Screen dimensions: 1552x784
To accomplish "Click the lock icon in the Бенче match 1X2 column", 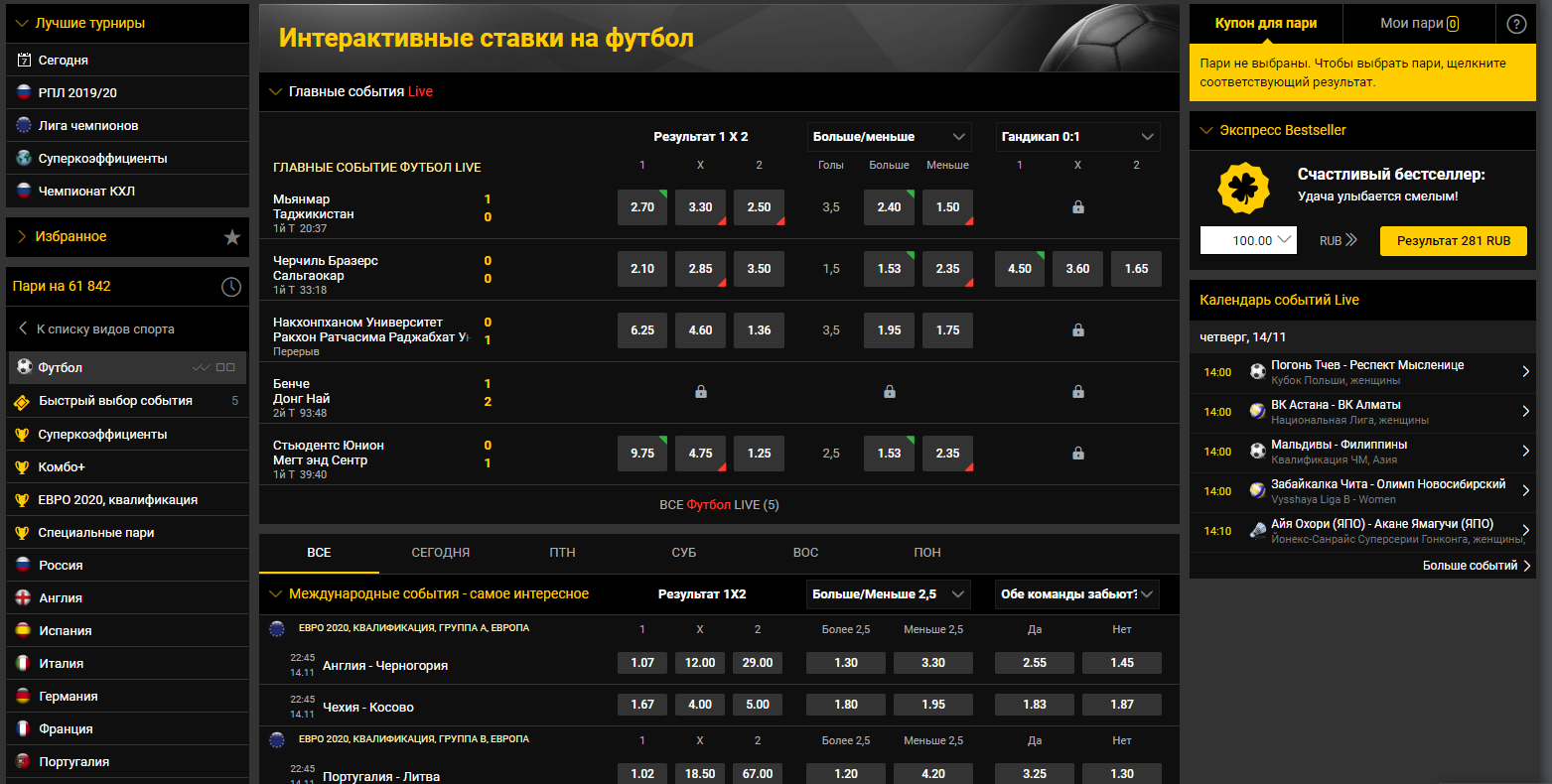I will 701,392.
